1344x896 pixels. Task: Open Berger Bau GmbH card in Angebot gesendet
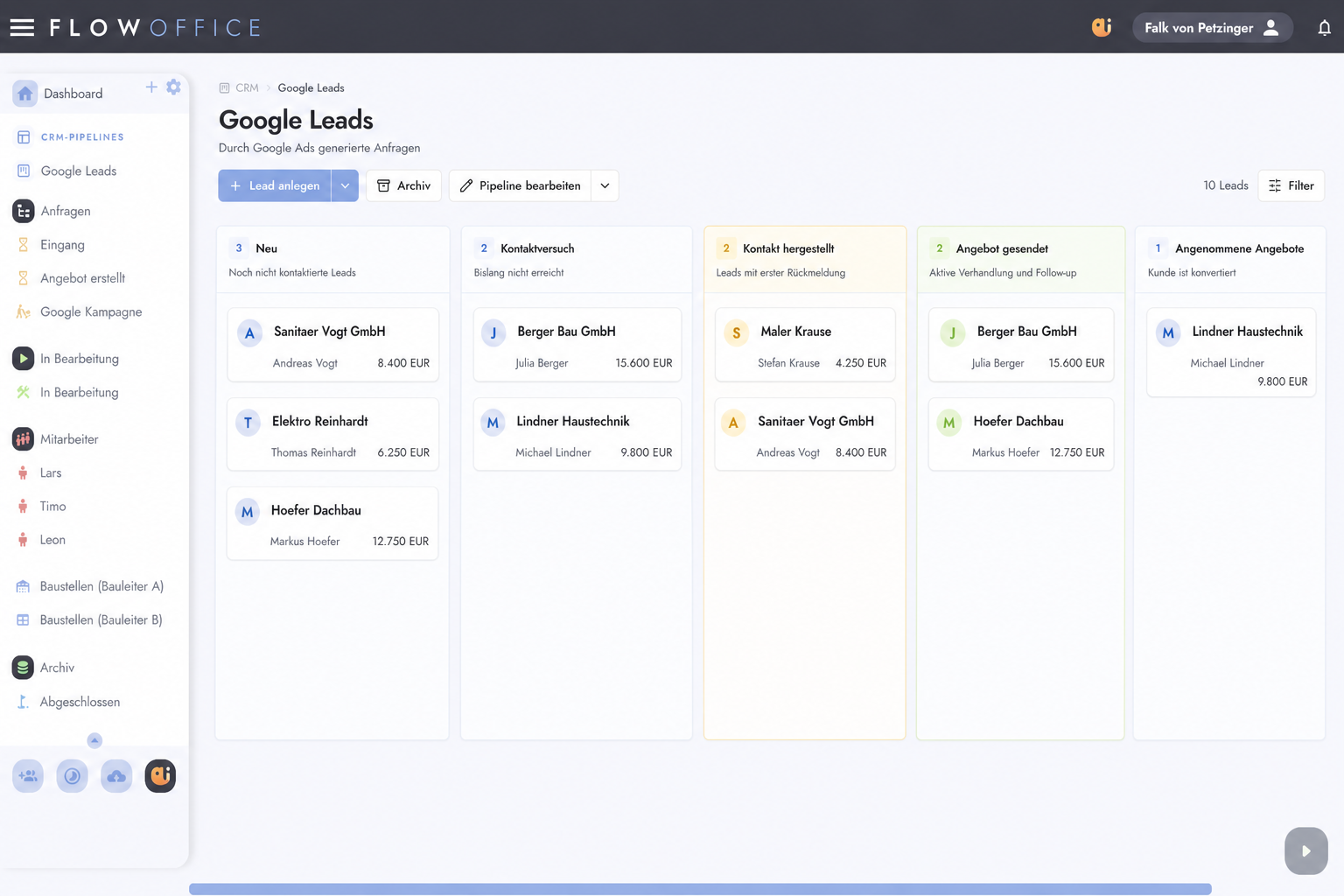(1021, 345)
